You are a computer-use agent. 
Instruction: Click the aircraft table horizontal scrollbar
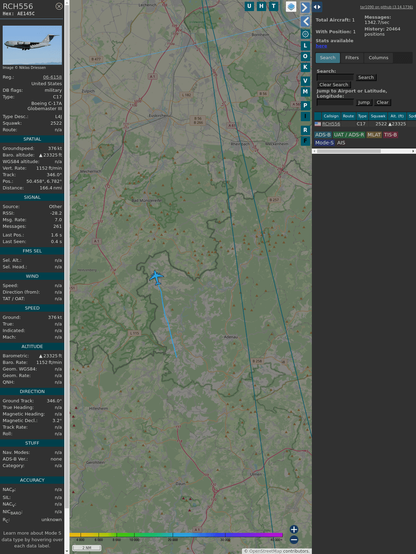point(364,151)
